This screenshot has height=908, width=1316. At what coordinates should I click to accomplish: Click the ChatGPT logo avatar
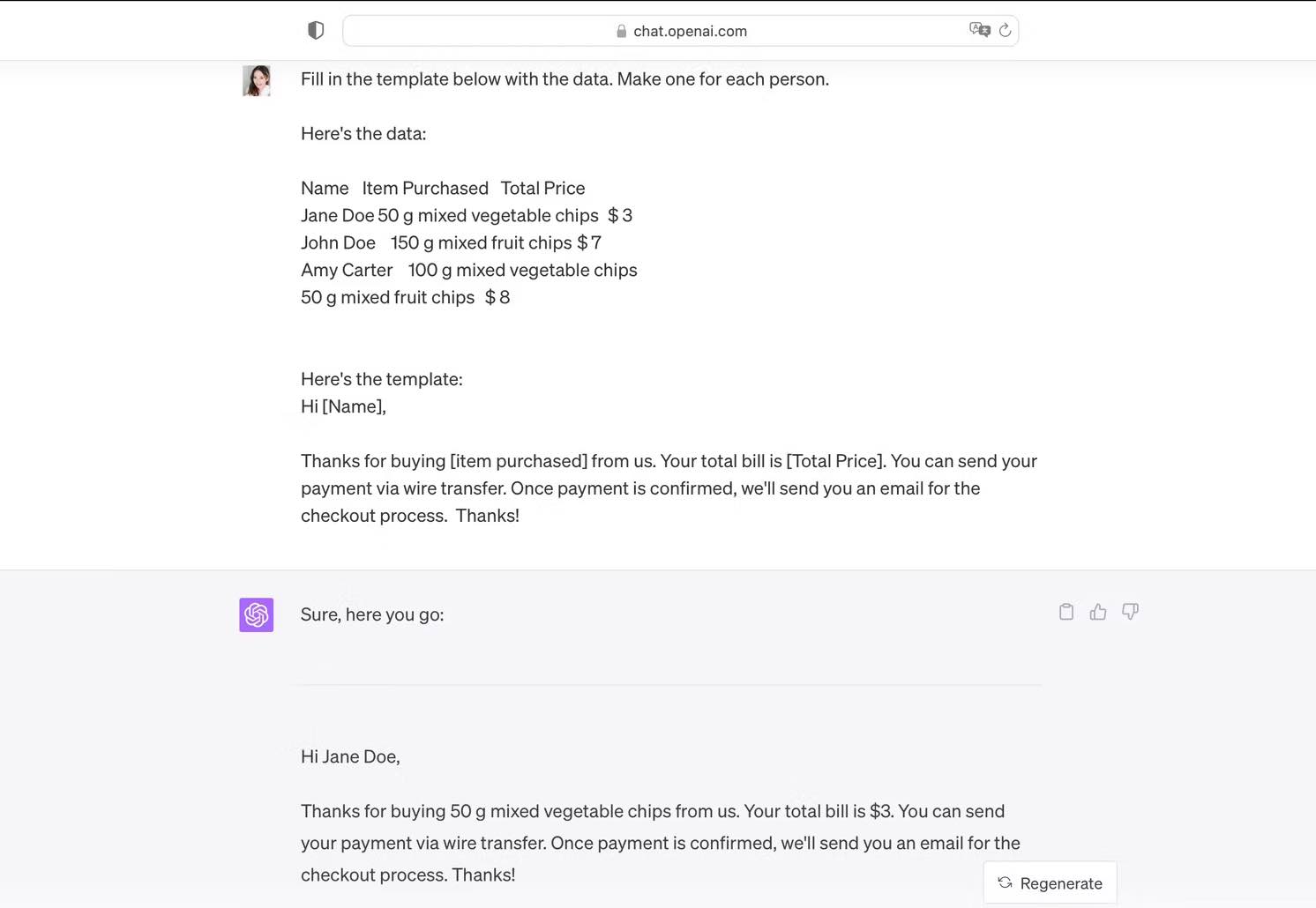coord(257,614)
